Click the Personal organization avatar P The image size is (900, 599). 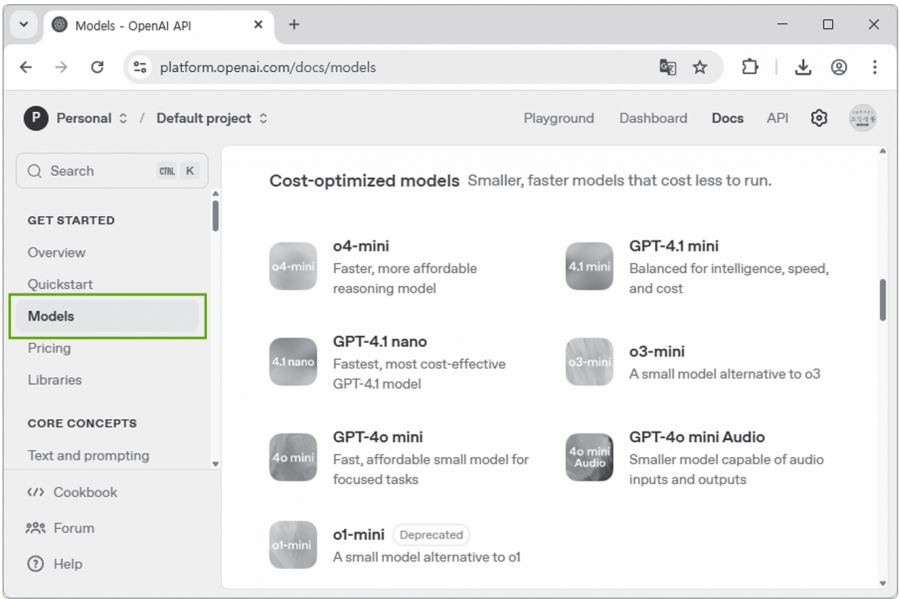(36, 118)
